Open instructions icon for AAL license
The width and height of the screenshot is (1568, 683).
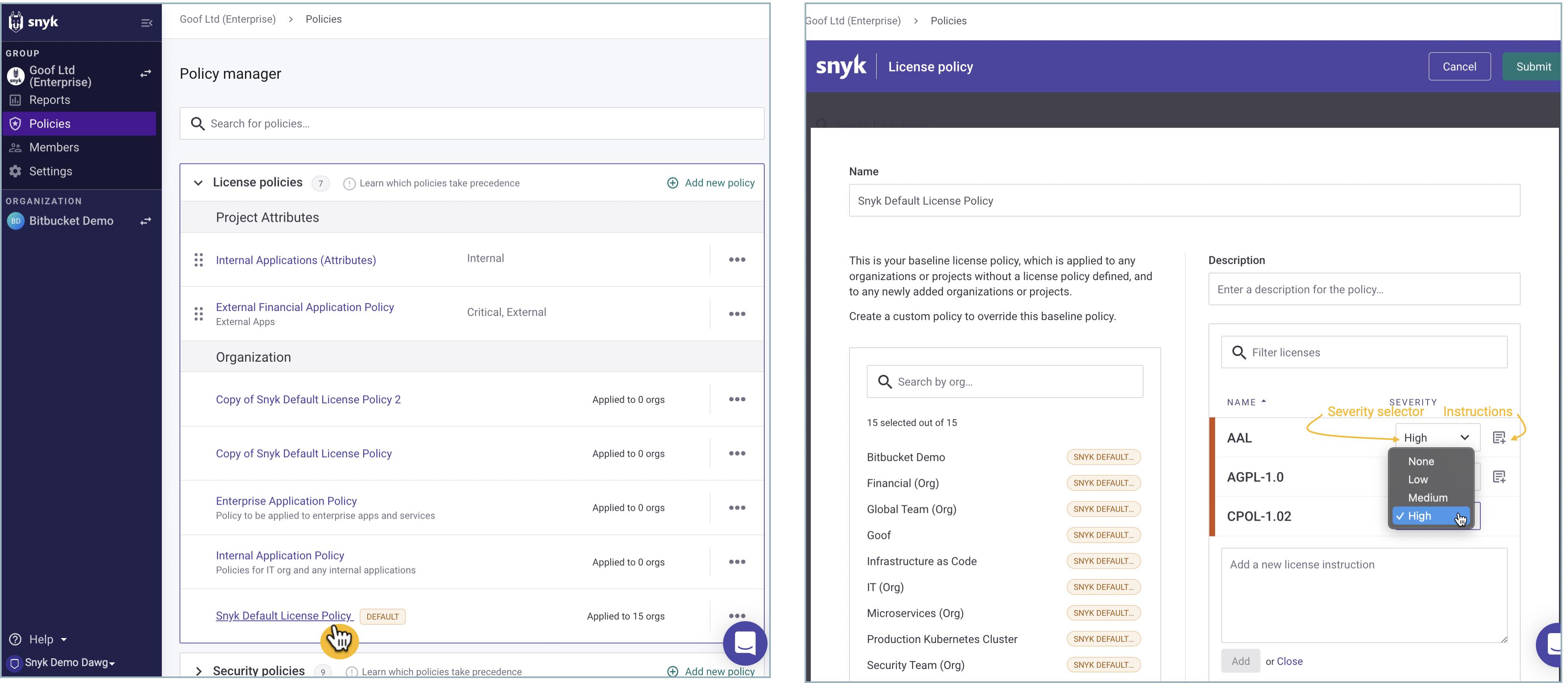1498,437
